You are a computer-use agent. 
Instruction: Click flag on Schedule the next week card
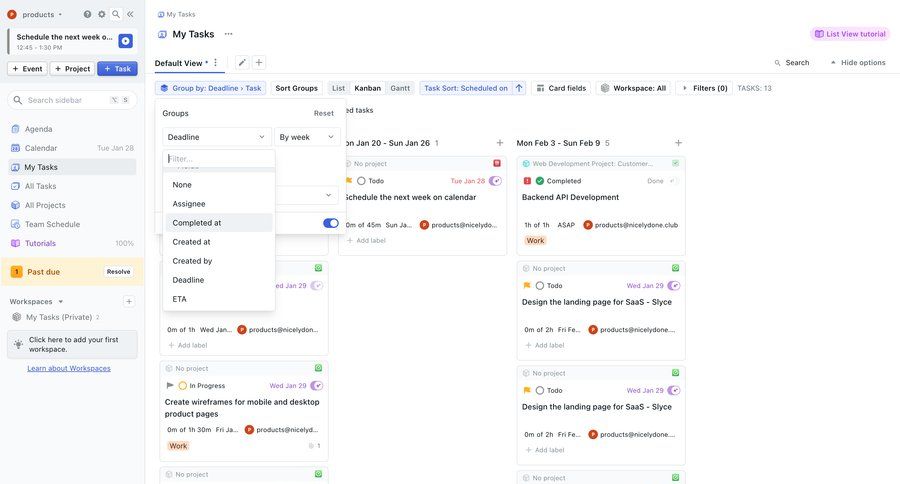pos(348,181)
